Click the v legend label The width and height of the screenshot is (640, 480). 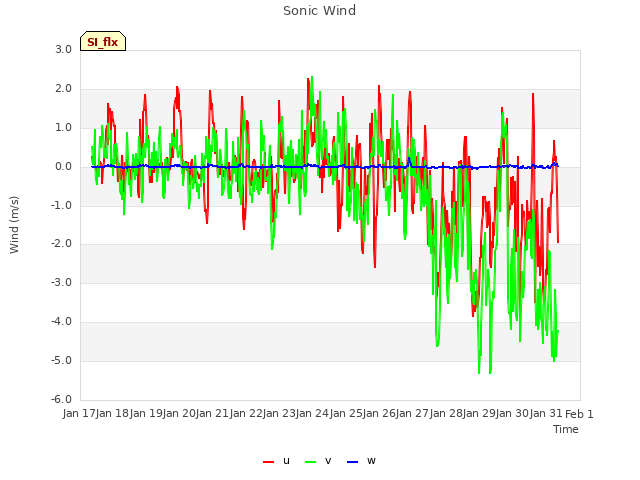[x=328, y=461]
